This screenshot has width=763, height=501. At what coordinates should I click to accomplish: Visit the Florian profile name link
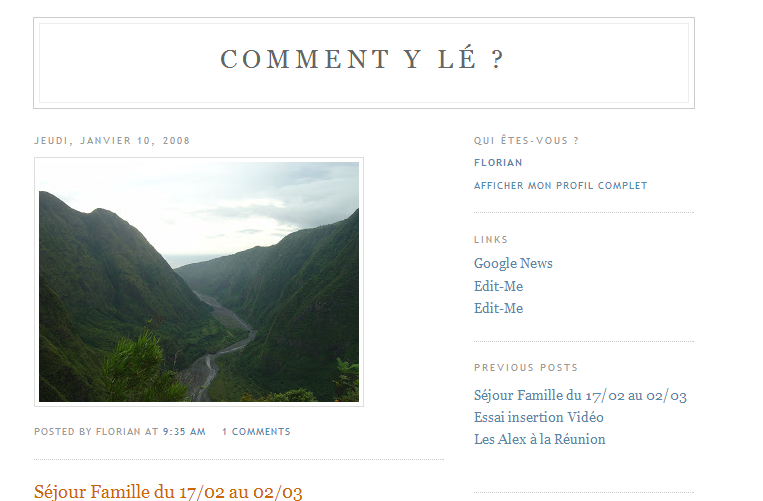(498, 162)
